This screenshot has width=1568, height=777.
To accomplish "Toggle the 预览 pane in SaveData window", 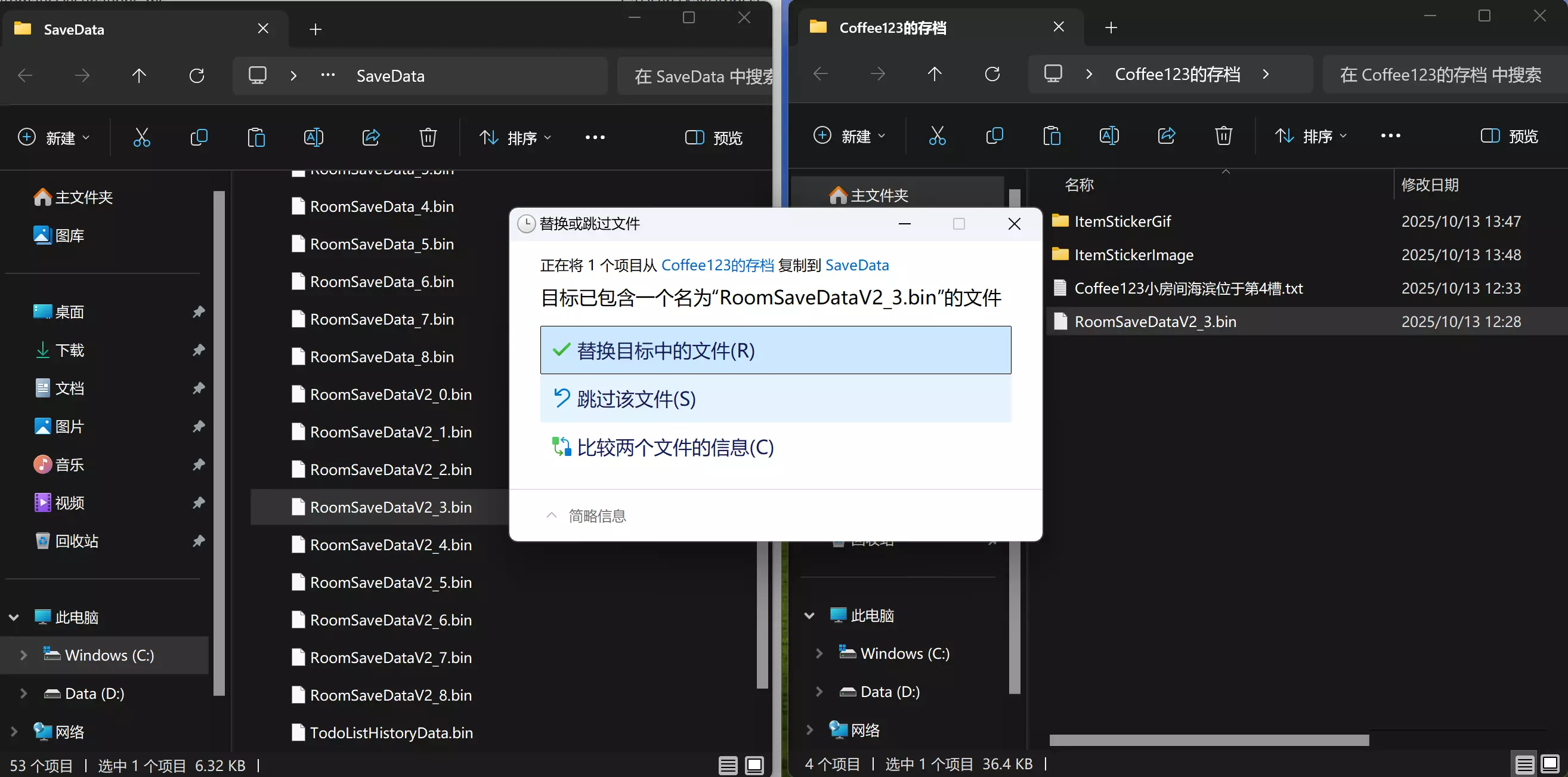I will [x=713, y=138].
